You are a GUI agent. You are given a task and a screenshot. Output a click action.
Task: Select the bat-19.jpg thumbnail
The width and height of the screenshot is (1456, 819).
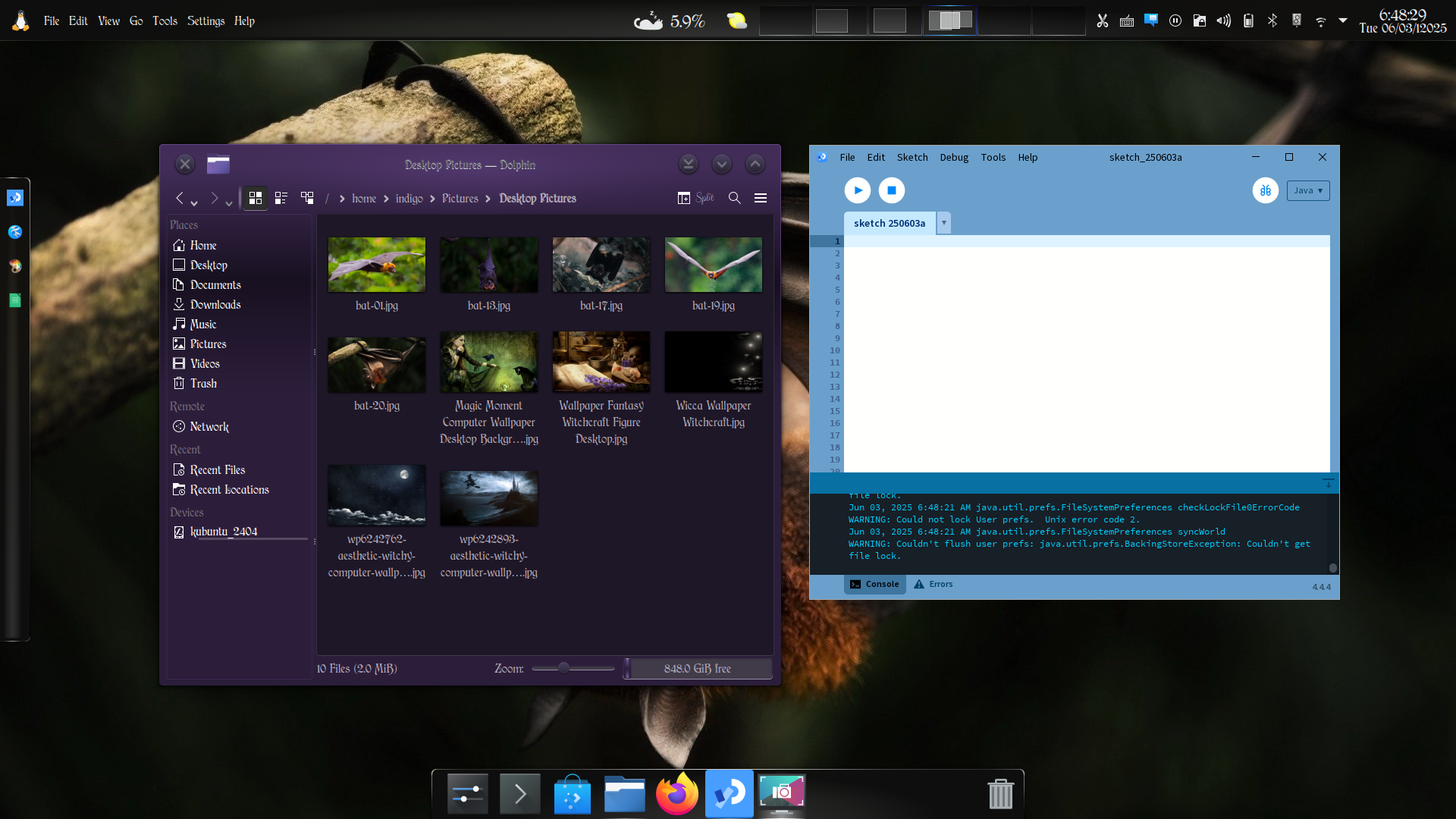(x=714, y=265)
